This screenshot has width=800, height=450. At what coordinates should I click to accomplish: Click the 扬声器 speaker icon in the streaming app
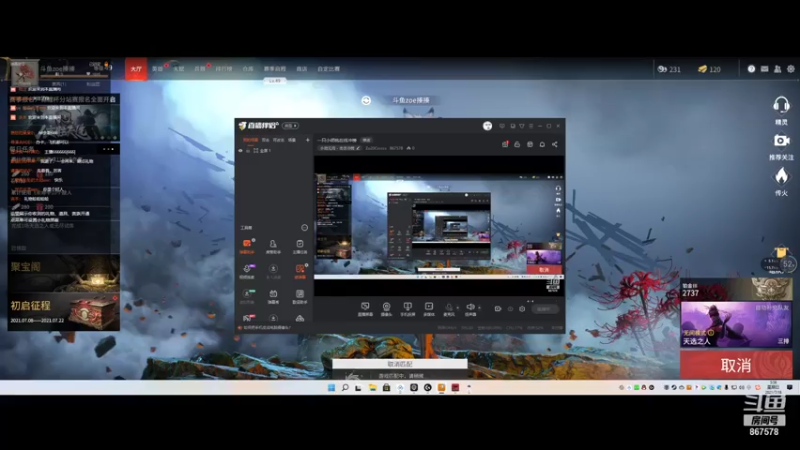click(470, 307)
